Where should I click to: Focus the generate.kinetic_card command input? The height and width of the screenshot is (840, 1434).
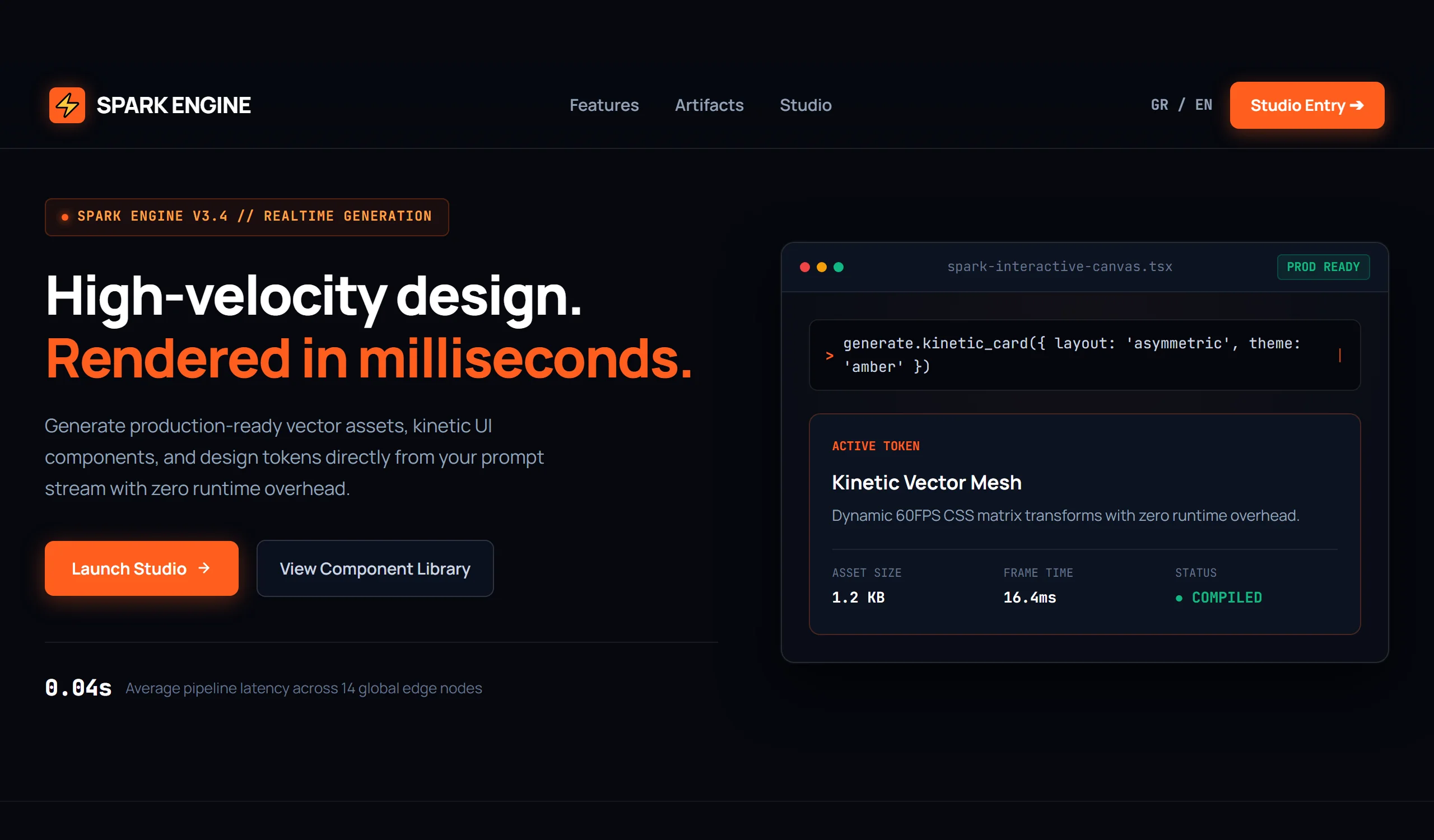click(x=1084, y=355)
